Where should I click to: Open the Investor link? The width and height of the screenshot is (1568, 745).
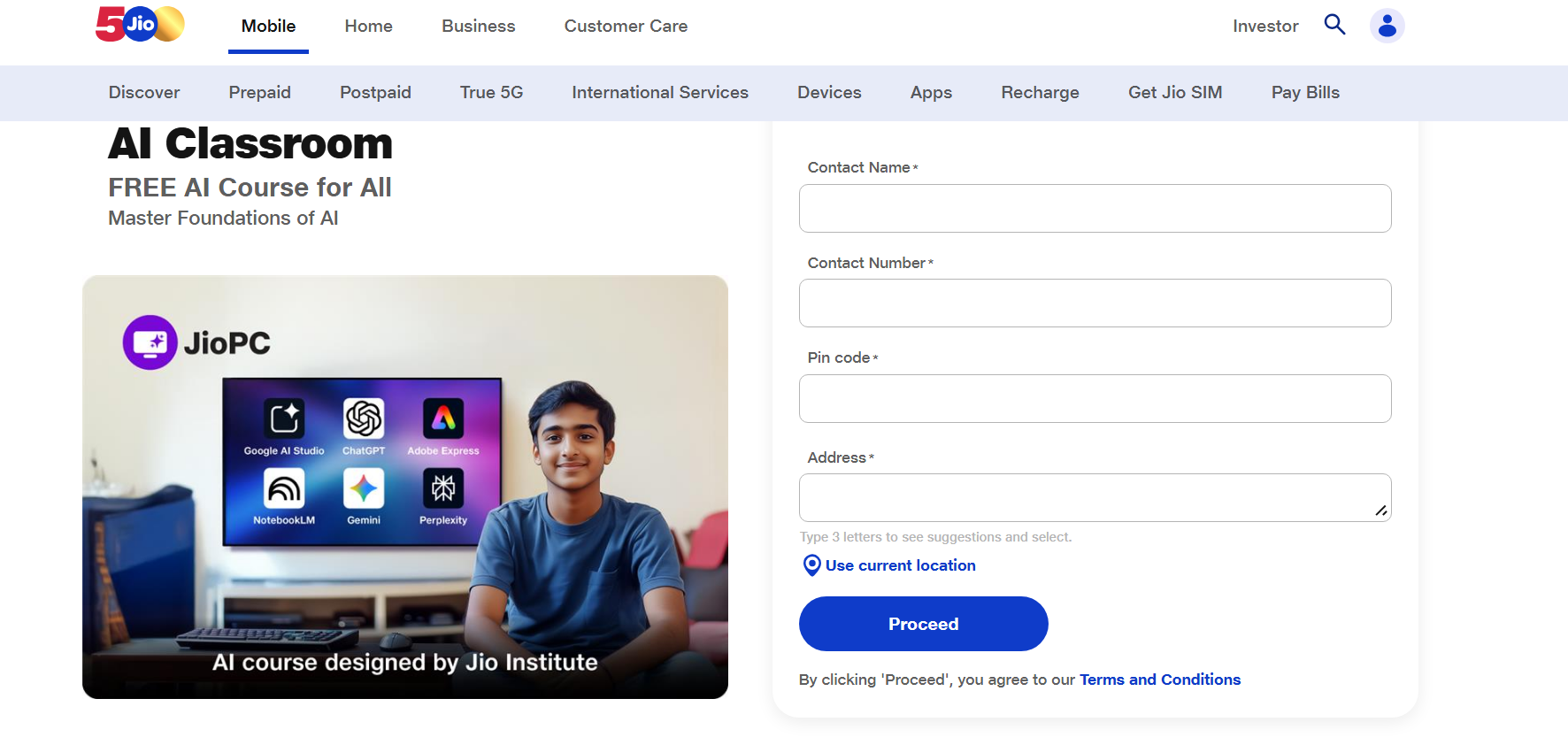click(1265, 27)
